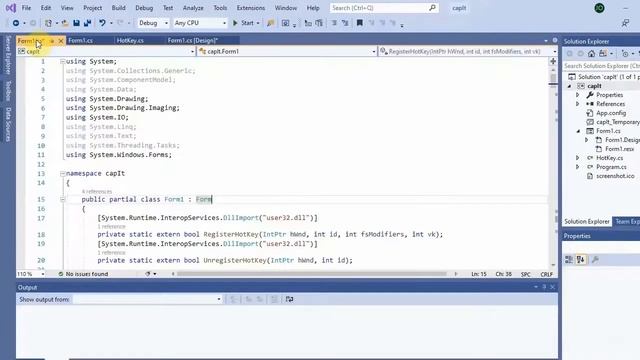The height and width of the screenshot is (360, 640).
Task: Expand the Properties node in Solution Explorer
Action: [578, 95]
